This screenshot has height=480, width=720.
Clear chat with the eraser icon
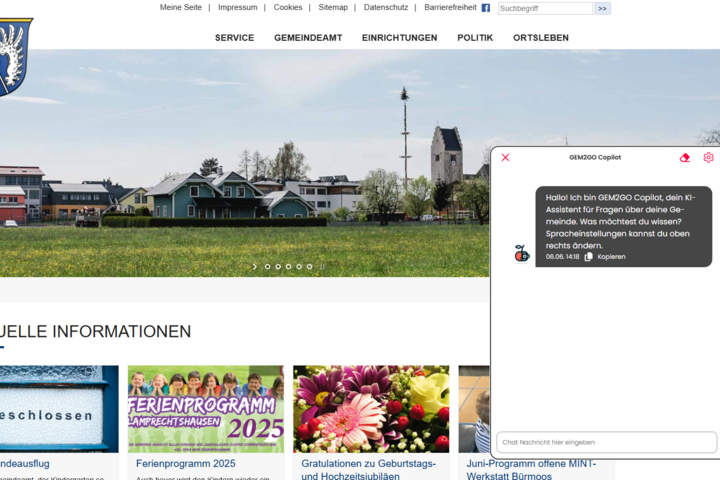(684, 158)
